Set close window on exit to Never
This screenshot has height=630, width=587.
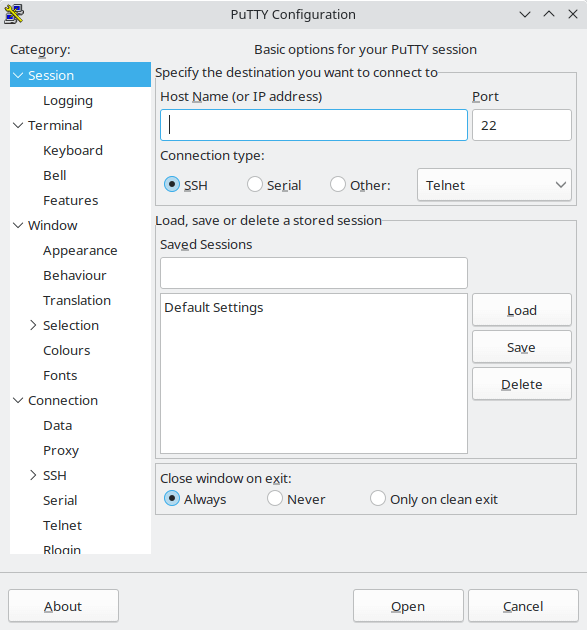coord(275,499)
